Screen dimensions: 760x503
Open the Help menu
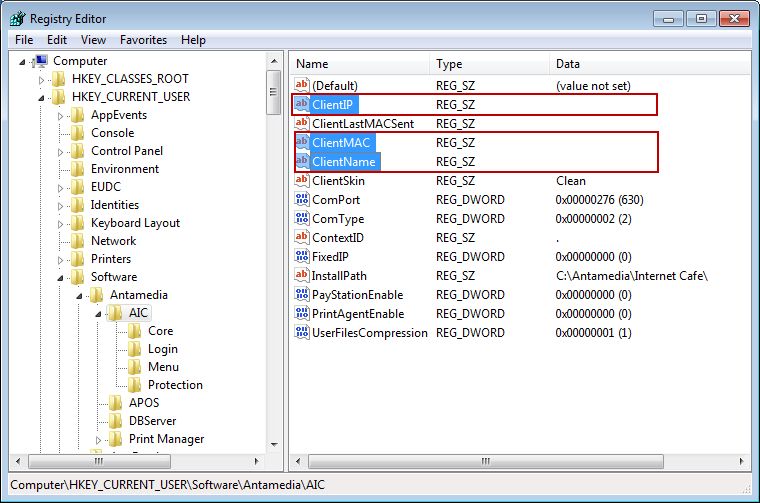(x=193, y=40)
